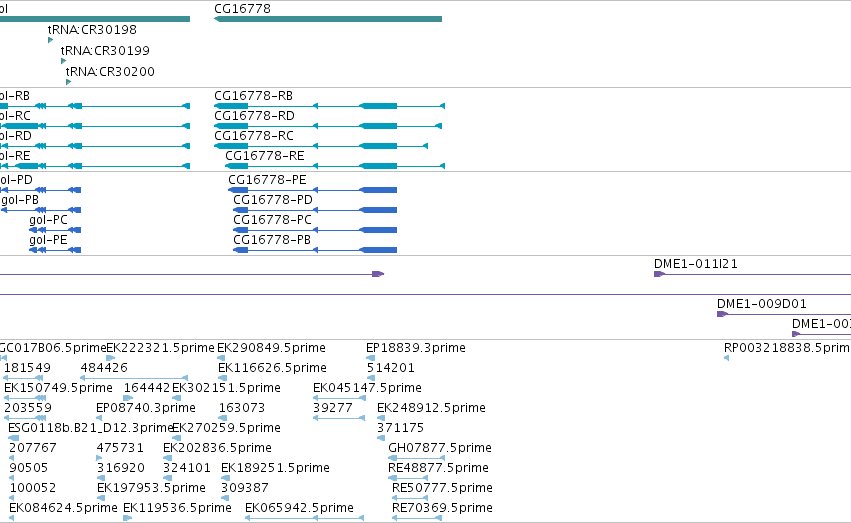The image size is (851, 523).
Task: Click the GH07877.5prime EST feature
Action: click(417, 458)
